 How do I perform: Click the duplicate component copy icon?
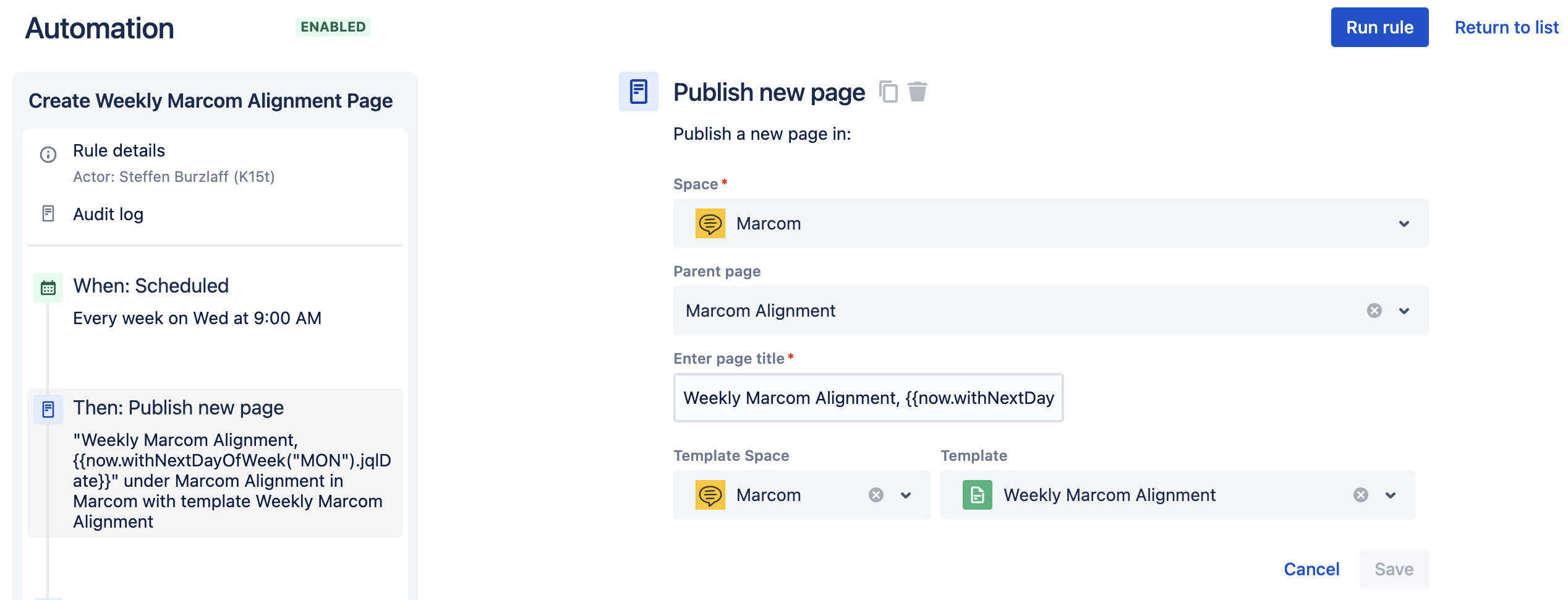click(888, 92)
